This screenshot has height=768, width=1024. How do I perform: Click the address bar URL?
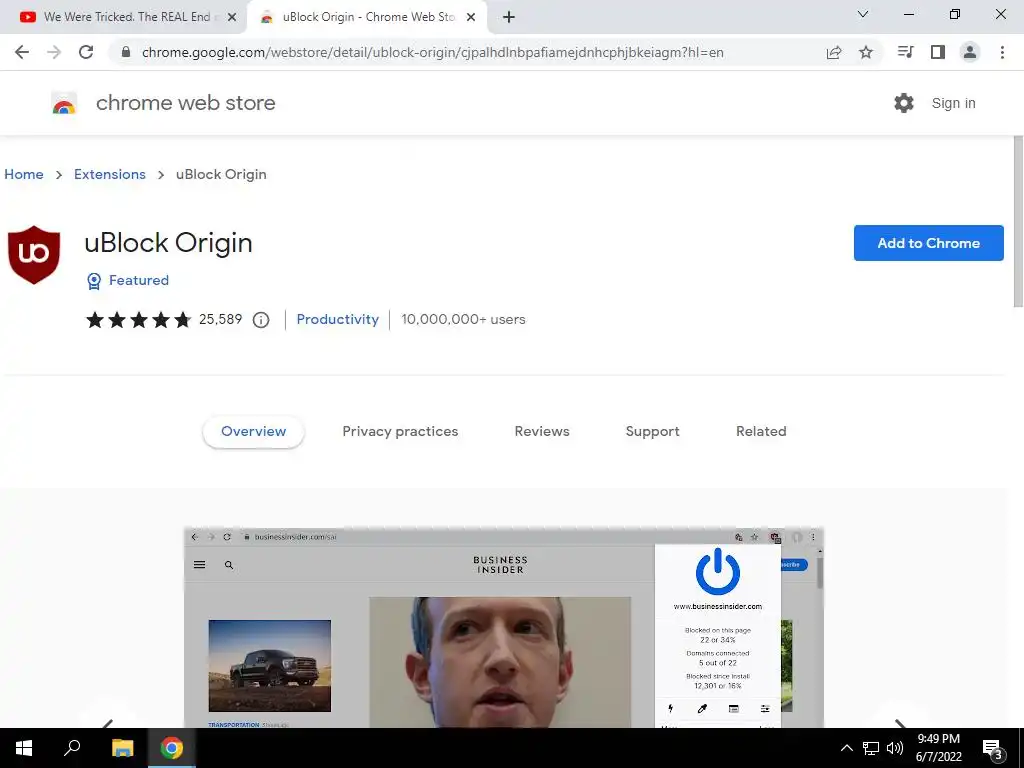click(432, 52)
